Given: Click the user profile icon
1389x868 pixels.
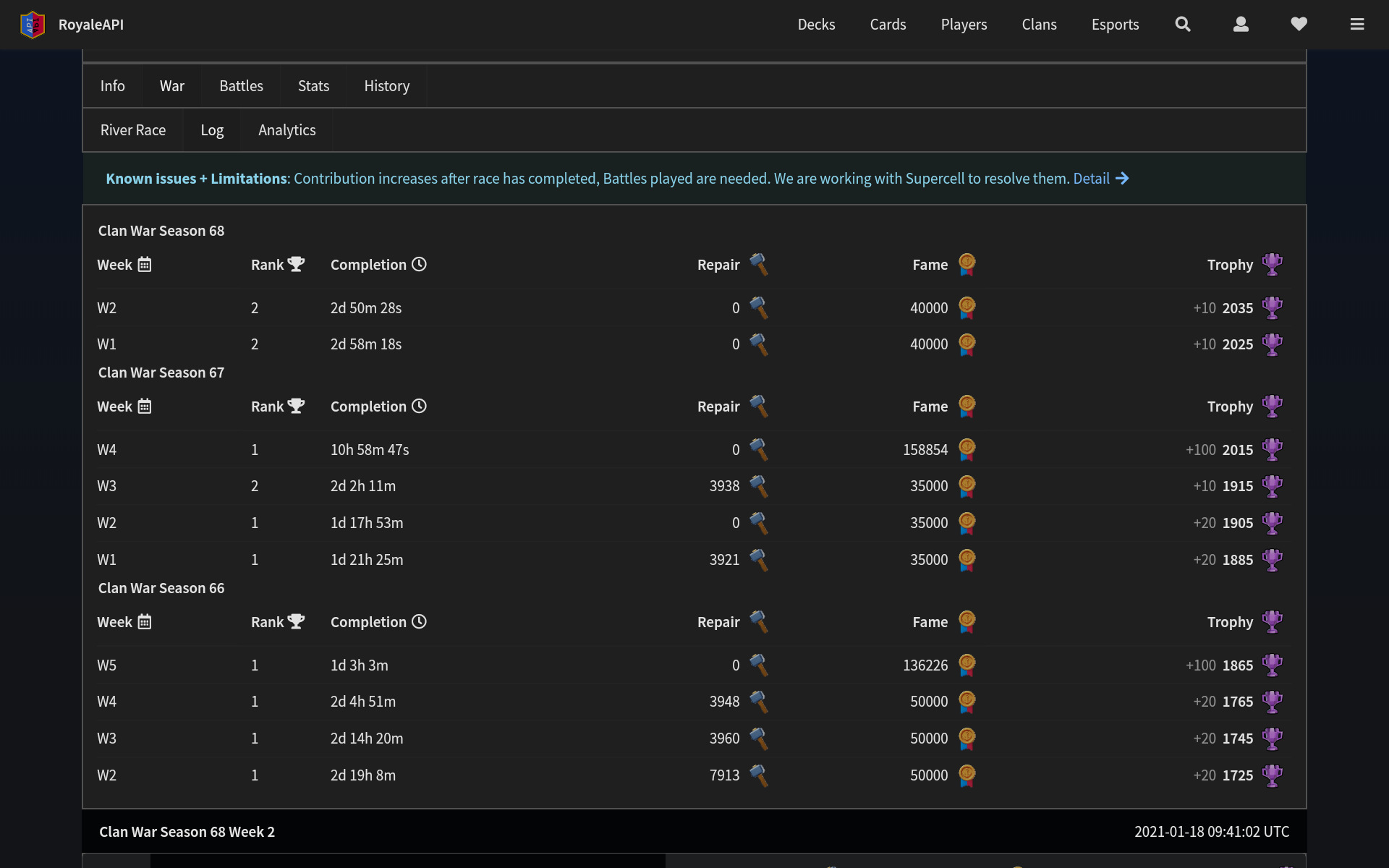Looking at the screenshot, I should pos(1241,25).
